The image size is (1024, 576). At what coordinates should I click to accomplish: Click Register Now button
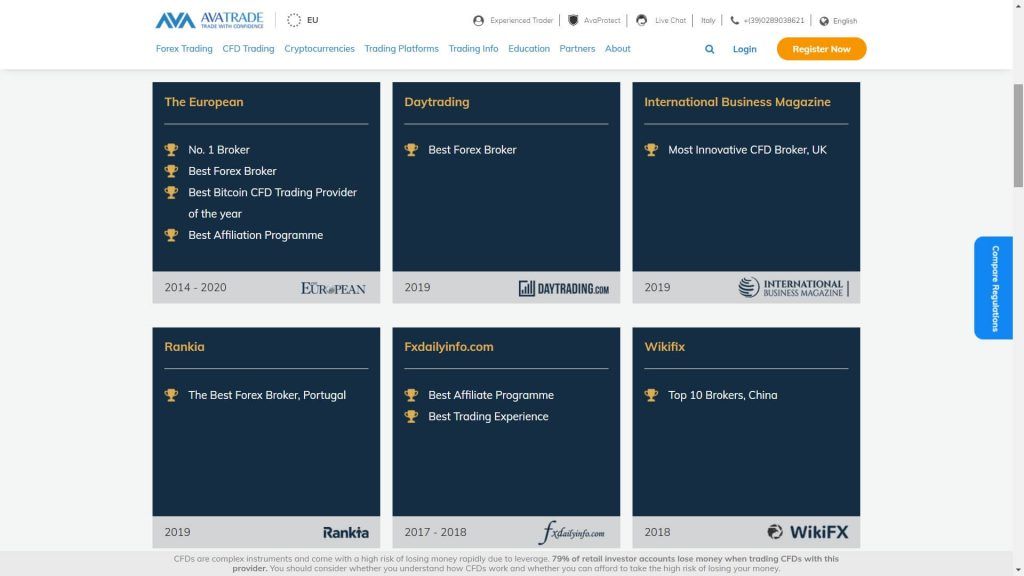click(x=822, y=49)
